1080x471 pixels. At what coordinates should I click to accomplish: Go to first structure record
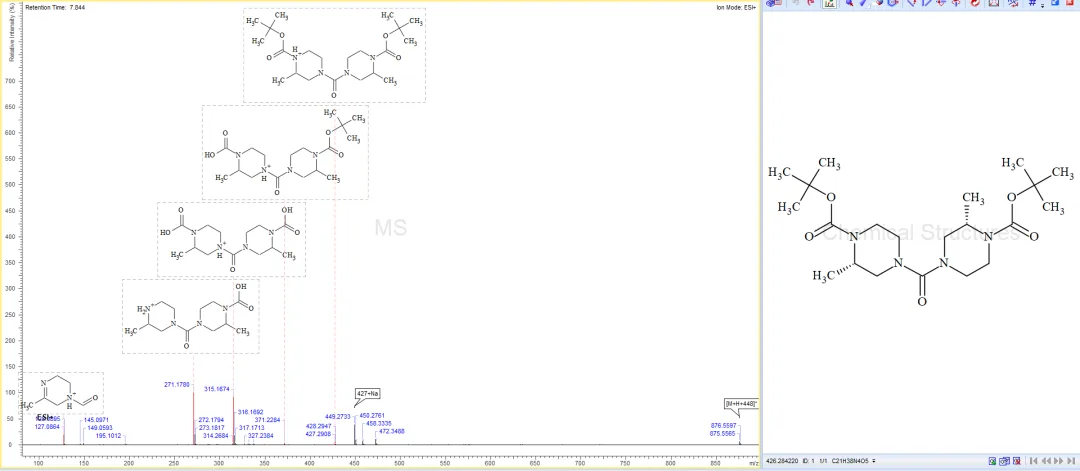click(1033, 461)
